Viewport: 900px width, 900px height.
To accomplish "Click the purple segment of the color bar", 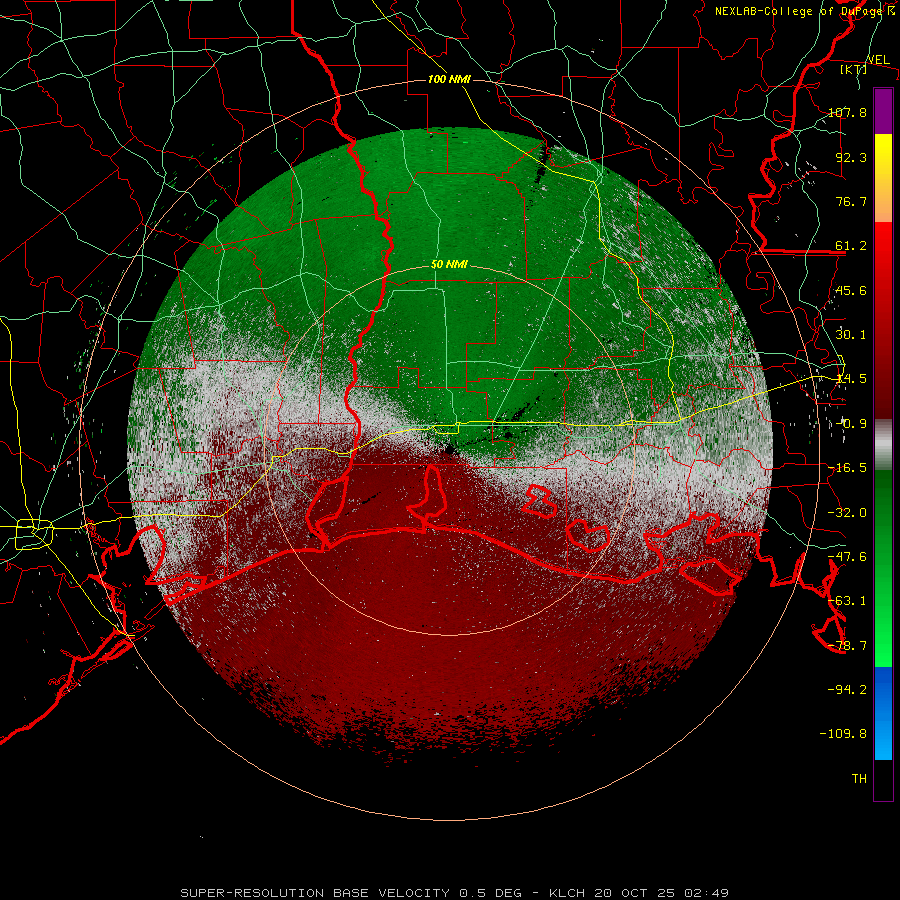I will click(883, 111).
